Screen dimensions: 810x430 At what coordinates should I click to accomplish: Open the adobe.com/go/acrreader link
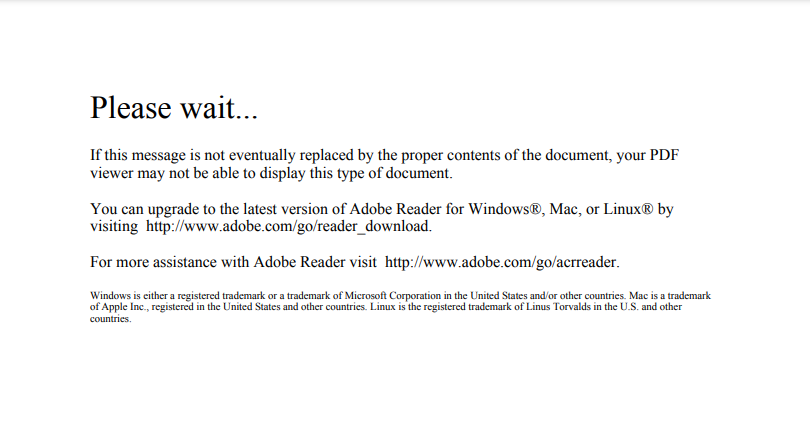pyautogui.click(x=502, y=262)
